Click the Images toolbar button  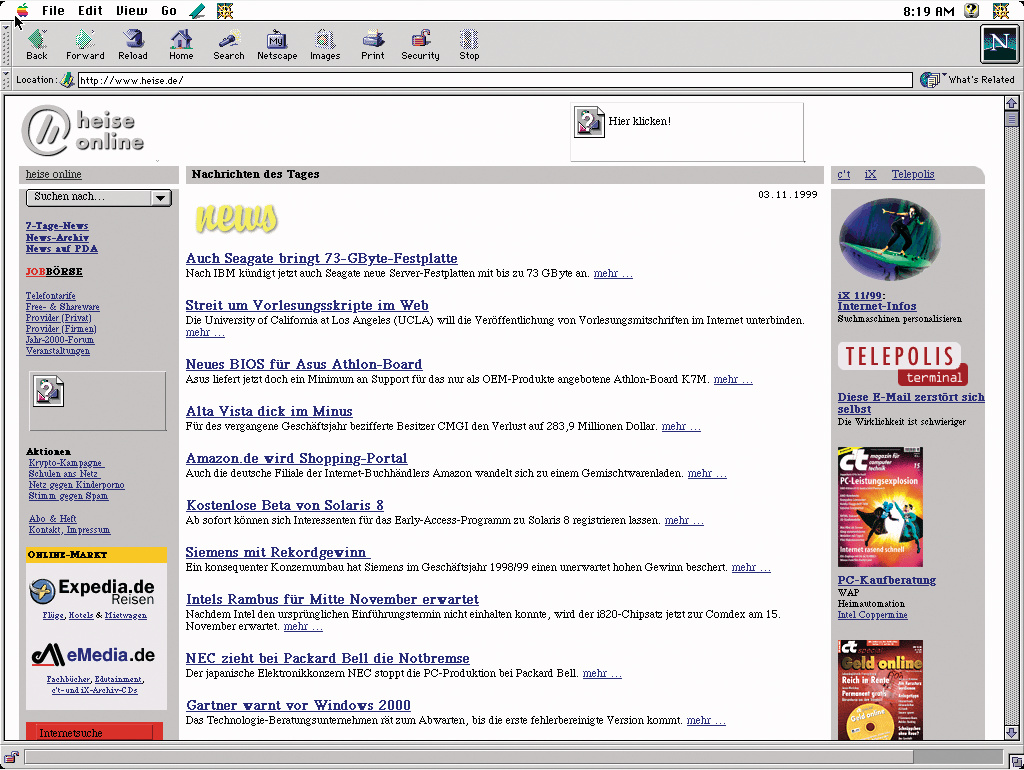tap(325, 44)
